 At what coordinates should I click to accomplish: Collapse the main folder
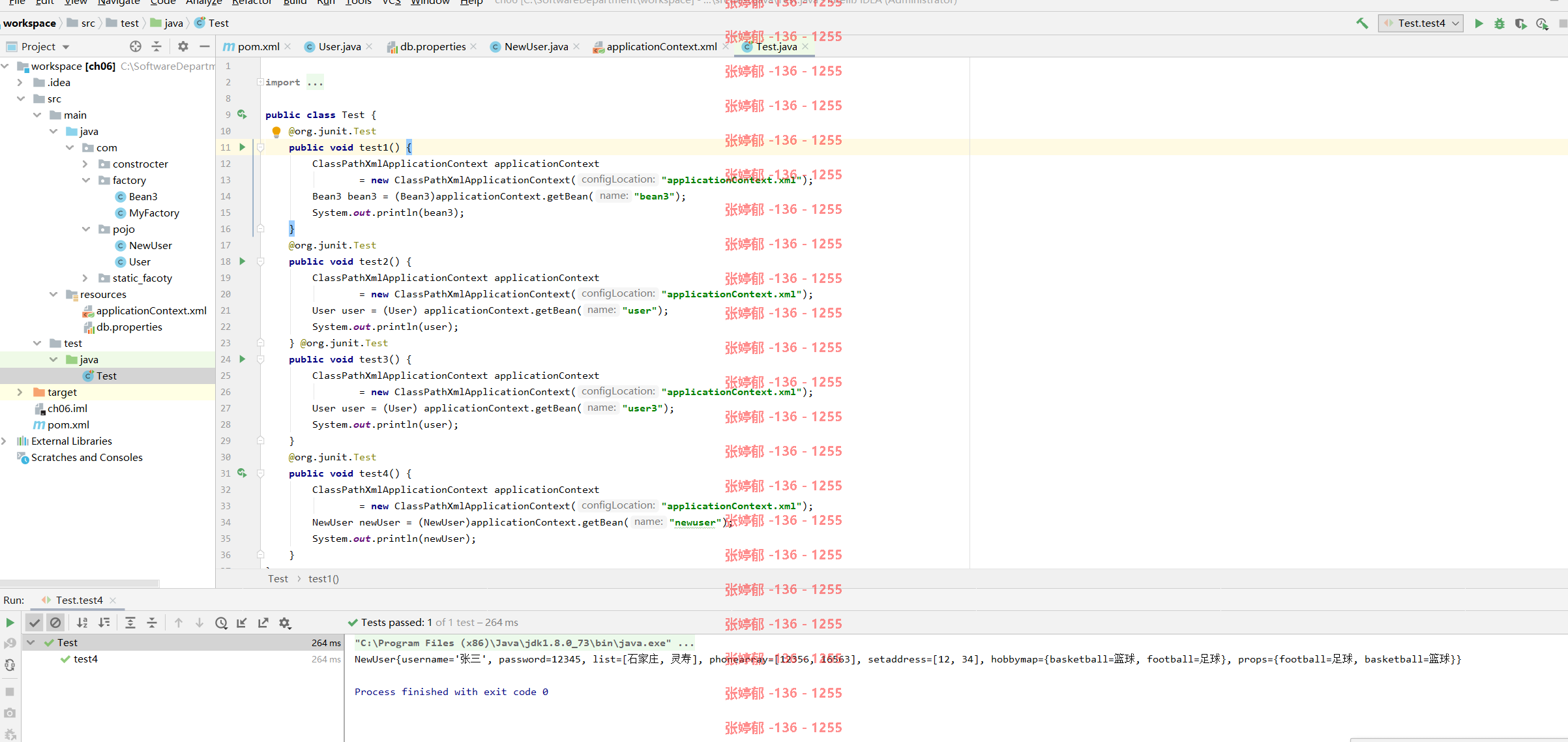pos(37,115)
